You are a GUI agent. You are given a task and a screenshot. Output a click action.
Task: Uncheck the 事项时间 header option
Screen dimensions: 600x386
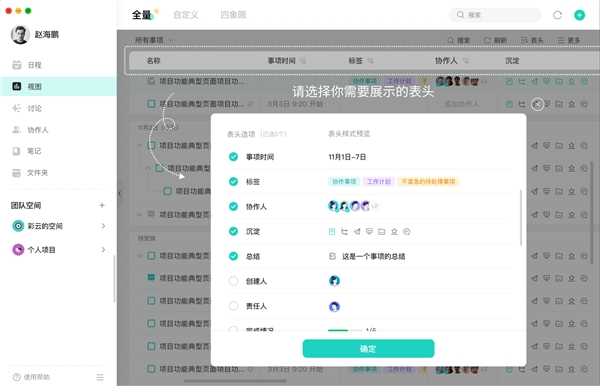tap(233, 156)
